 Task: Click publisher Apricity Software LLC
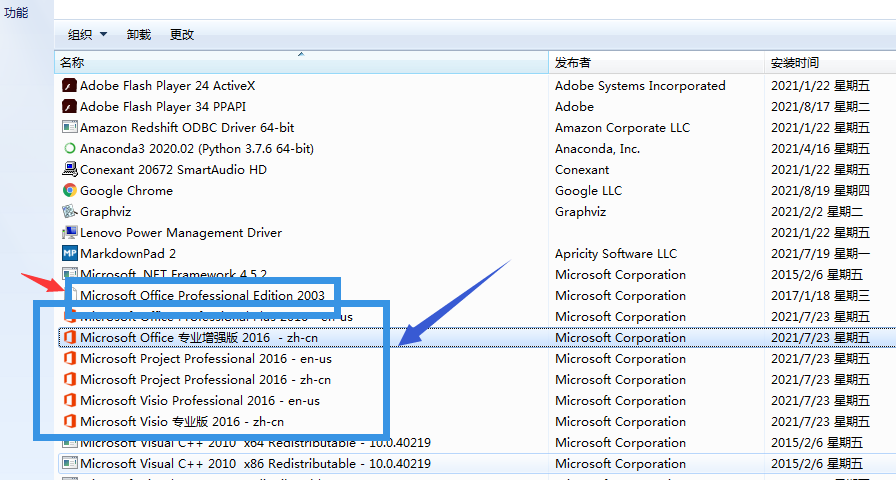pyautogui.click(x=616, y=254)
